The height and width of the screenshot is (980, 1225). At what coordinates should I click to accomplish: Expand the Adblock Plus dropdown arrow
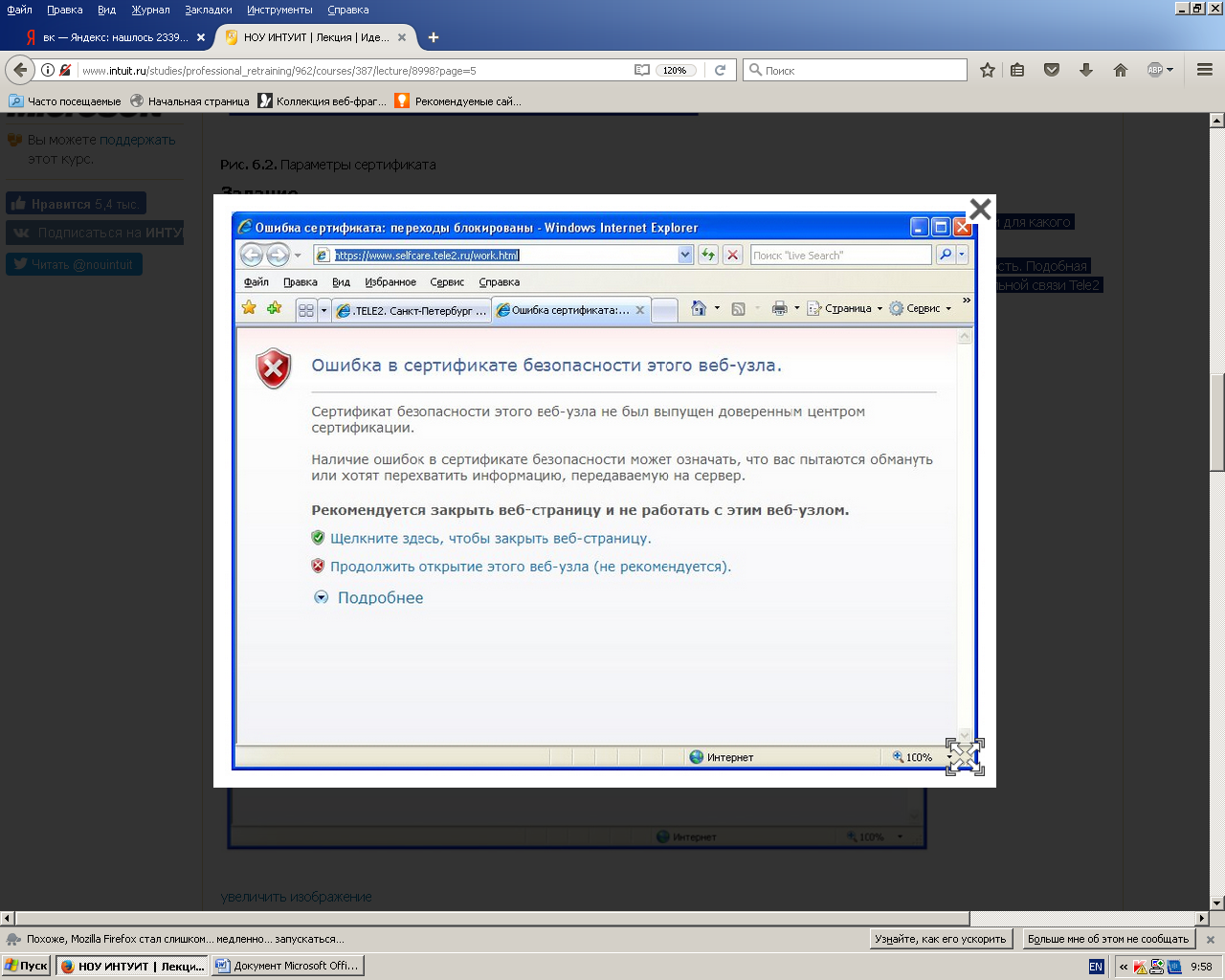coord(1169,70)
